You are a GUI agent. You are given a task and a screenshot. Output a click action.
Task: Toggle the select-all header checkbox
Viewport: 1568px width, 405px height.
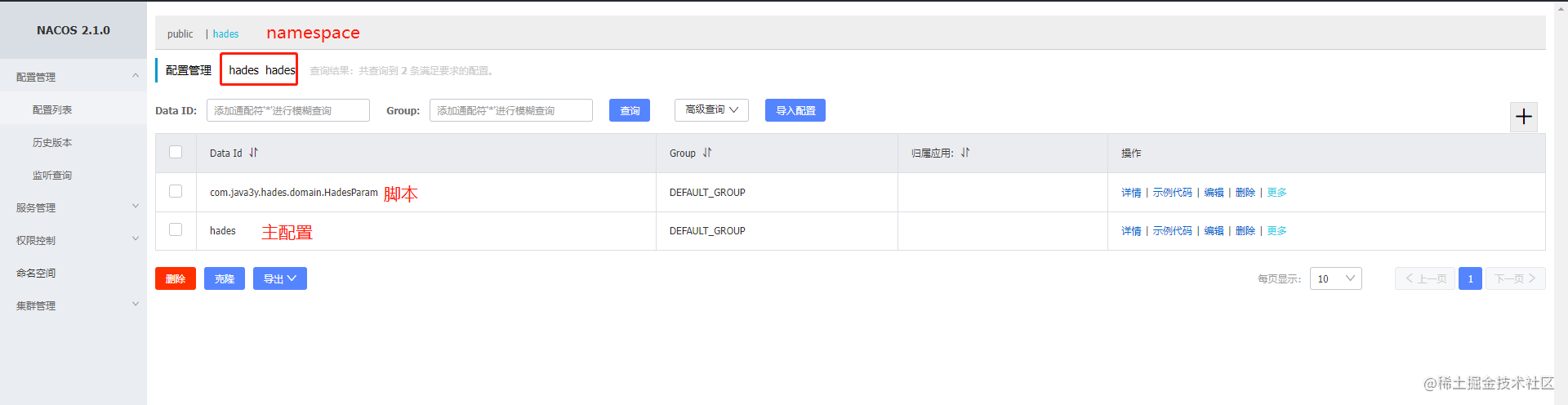coord(176,152)
